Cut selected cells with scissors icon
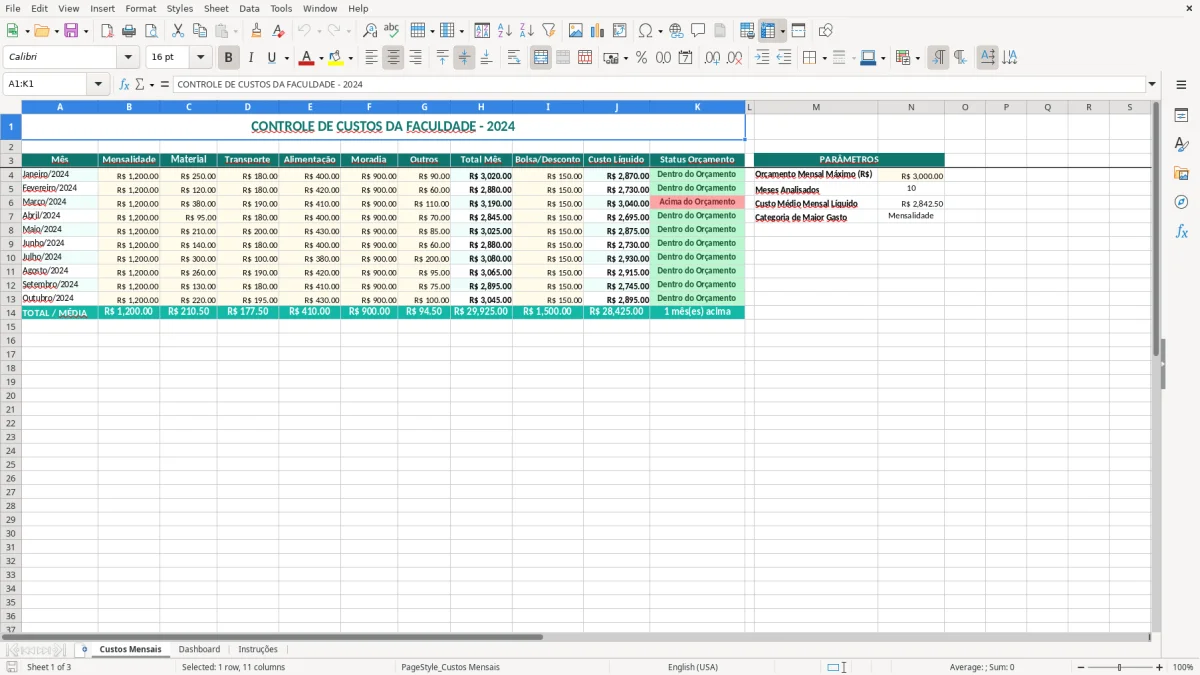 tap(178, 31)
